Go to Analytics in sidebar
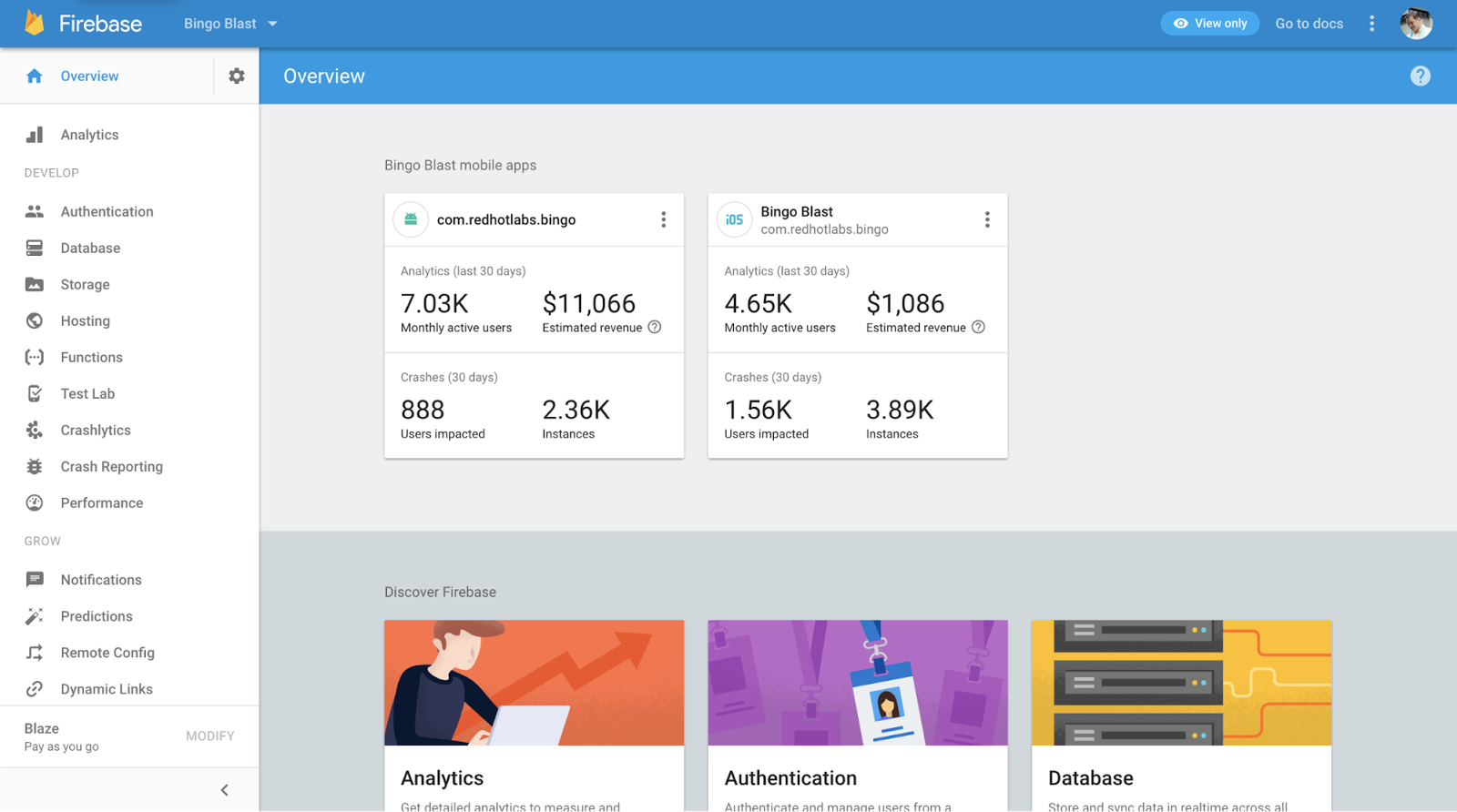 pos(89,135)
